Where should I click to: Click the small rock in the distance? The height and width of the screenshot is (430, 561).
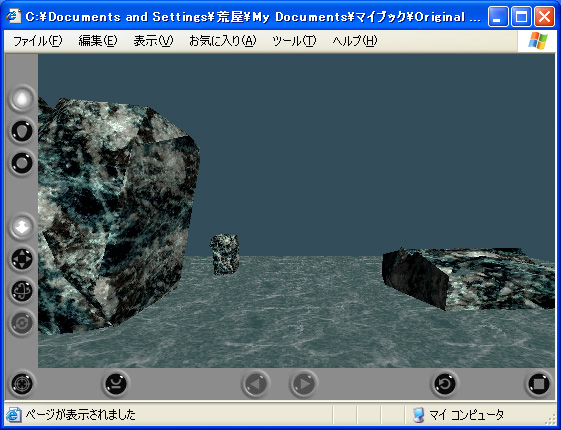pos(224,254)
